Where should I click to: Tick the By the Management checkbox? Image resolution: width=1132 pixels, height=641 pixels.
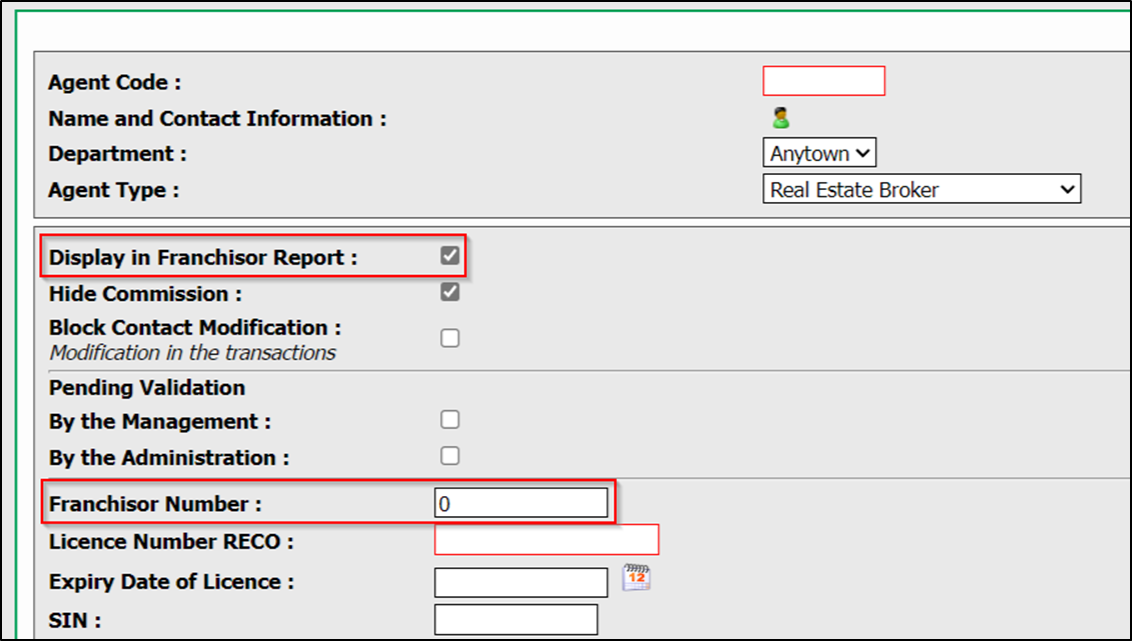[450, 419]
